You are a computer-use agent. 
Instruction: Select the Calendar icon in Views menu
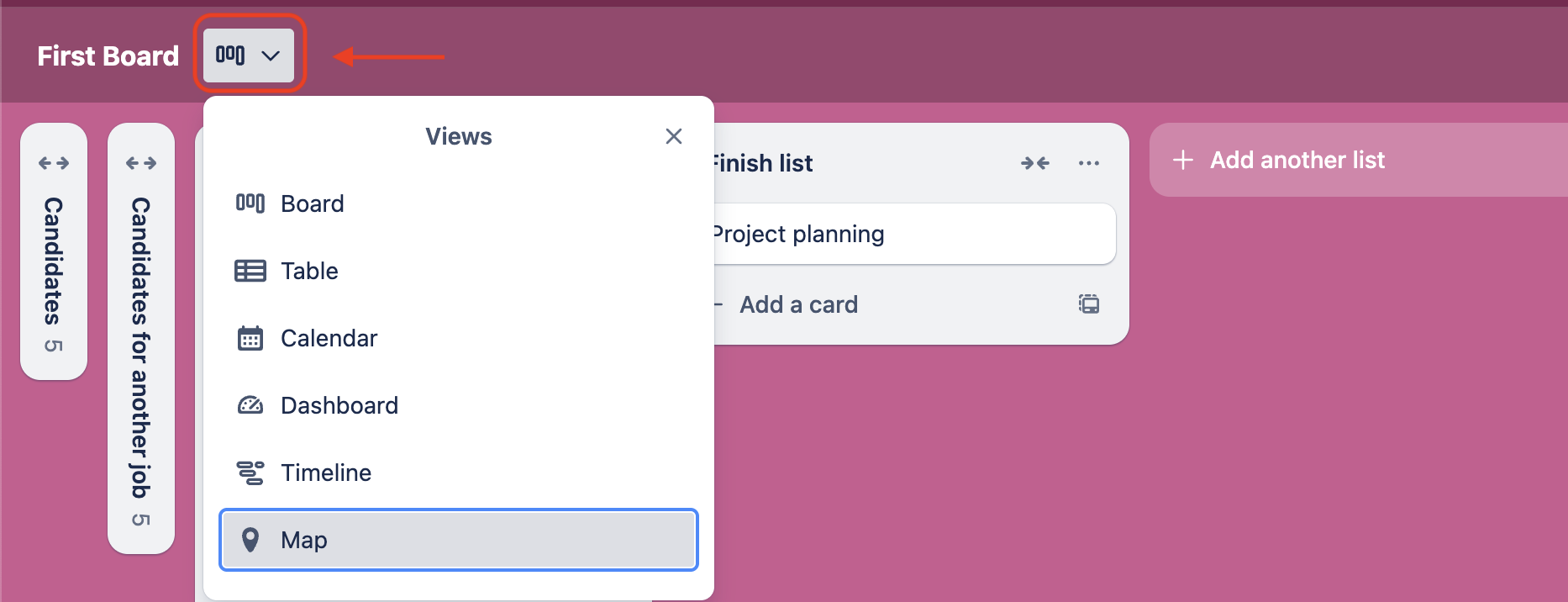click(x=250, y=337)
